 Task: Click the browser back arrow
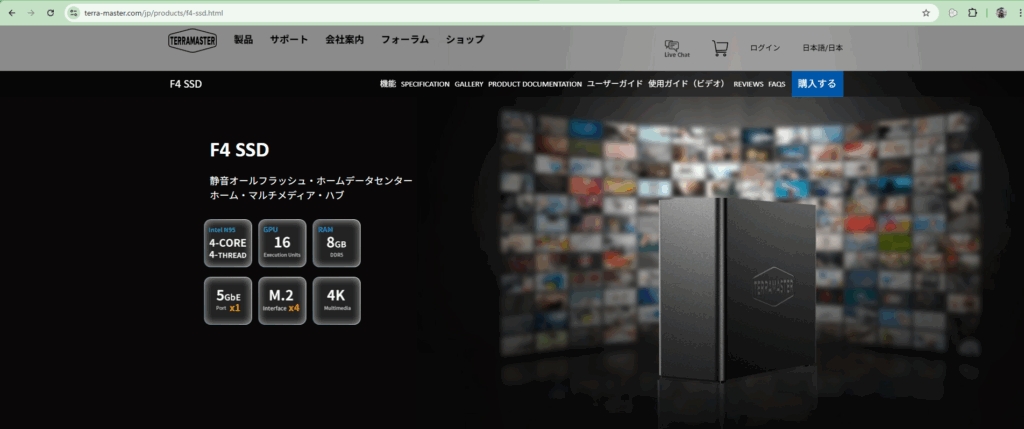pos(12,13)
